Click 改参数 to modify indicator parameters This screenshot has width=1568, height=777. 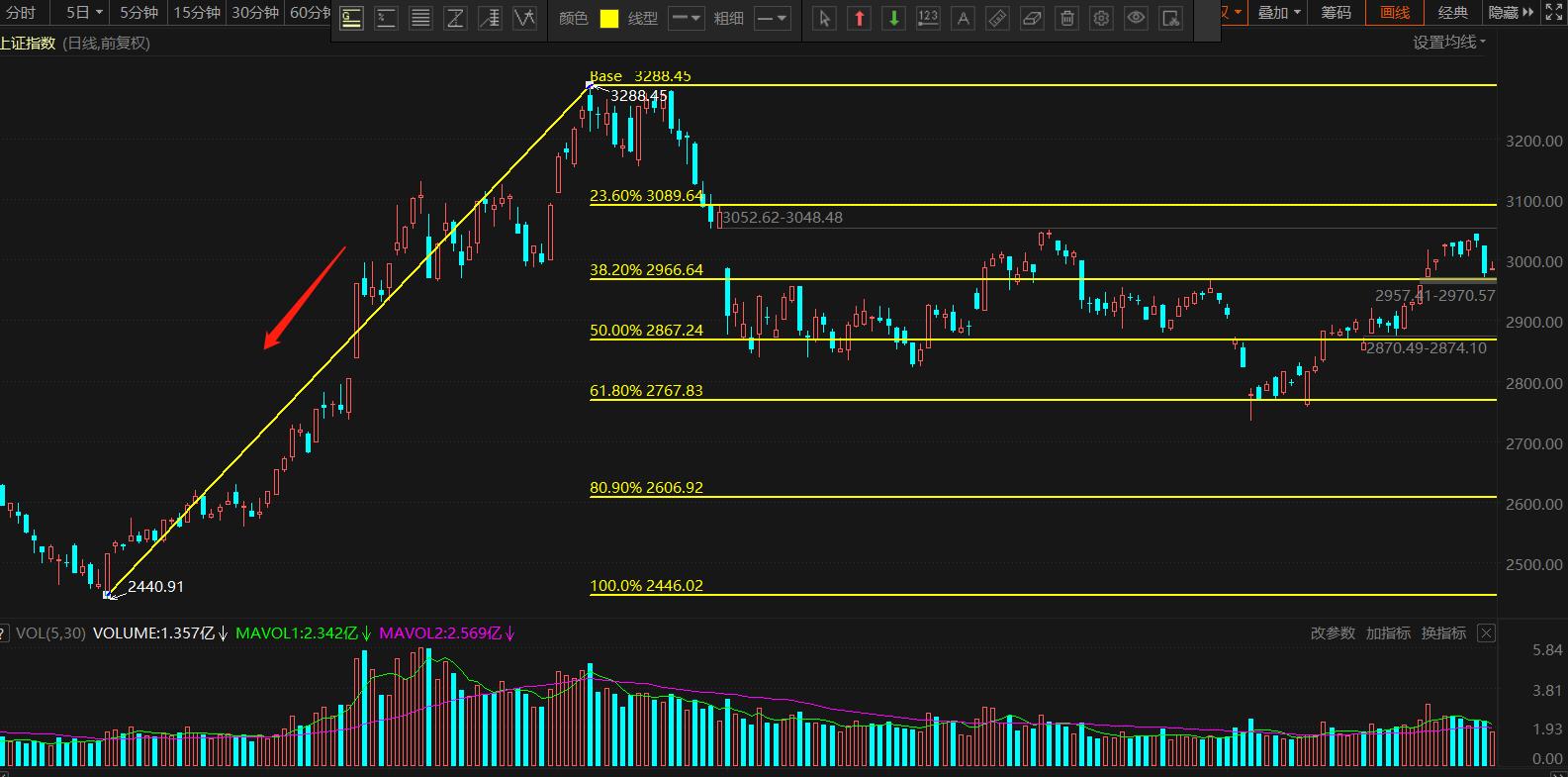[x=1333, y=633]
